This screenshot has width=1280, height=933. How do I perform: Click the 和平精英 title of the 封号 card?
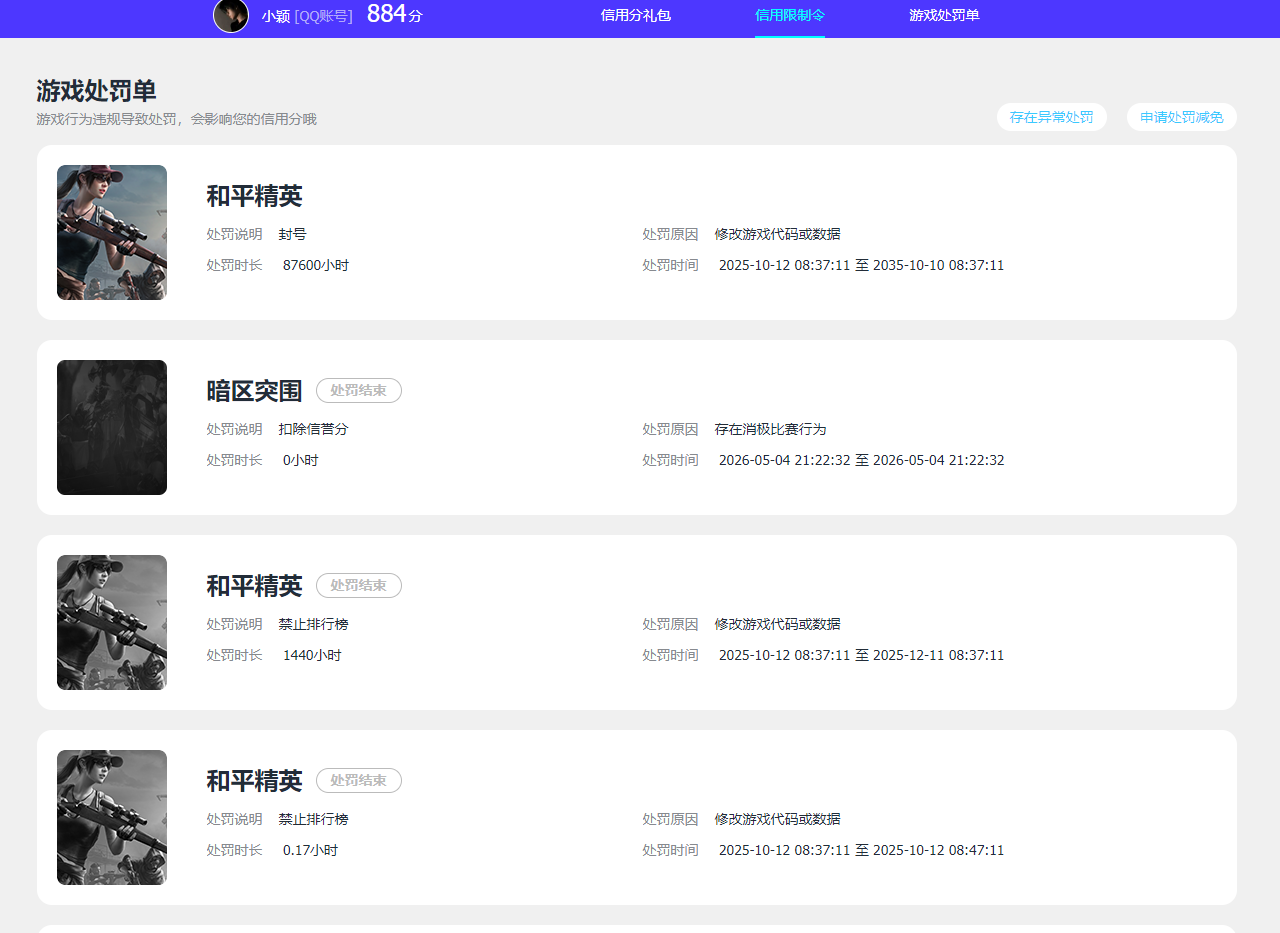[x=254, y=196]
